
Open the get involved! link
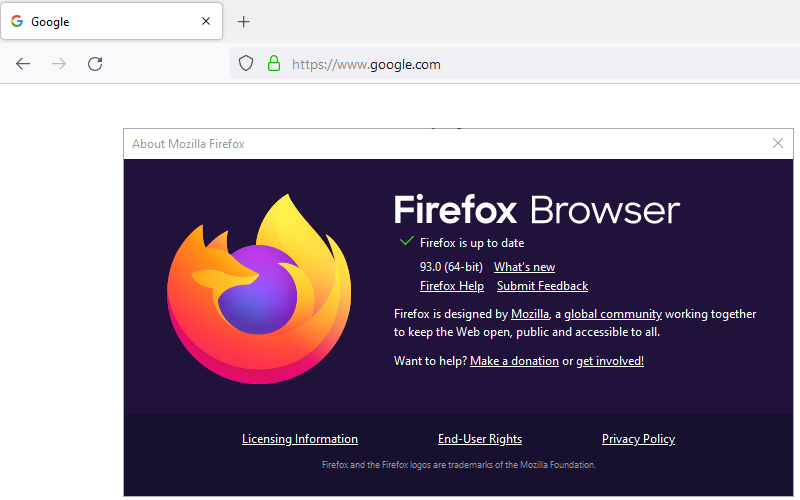point(610,361)
